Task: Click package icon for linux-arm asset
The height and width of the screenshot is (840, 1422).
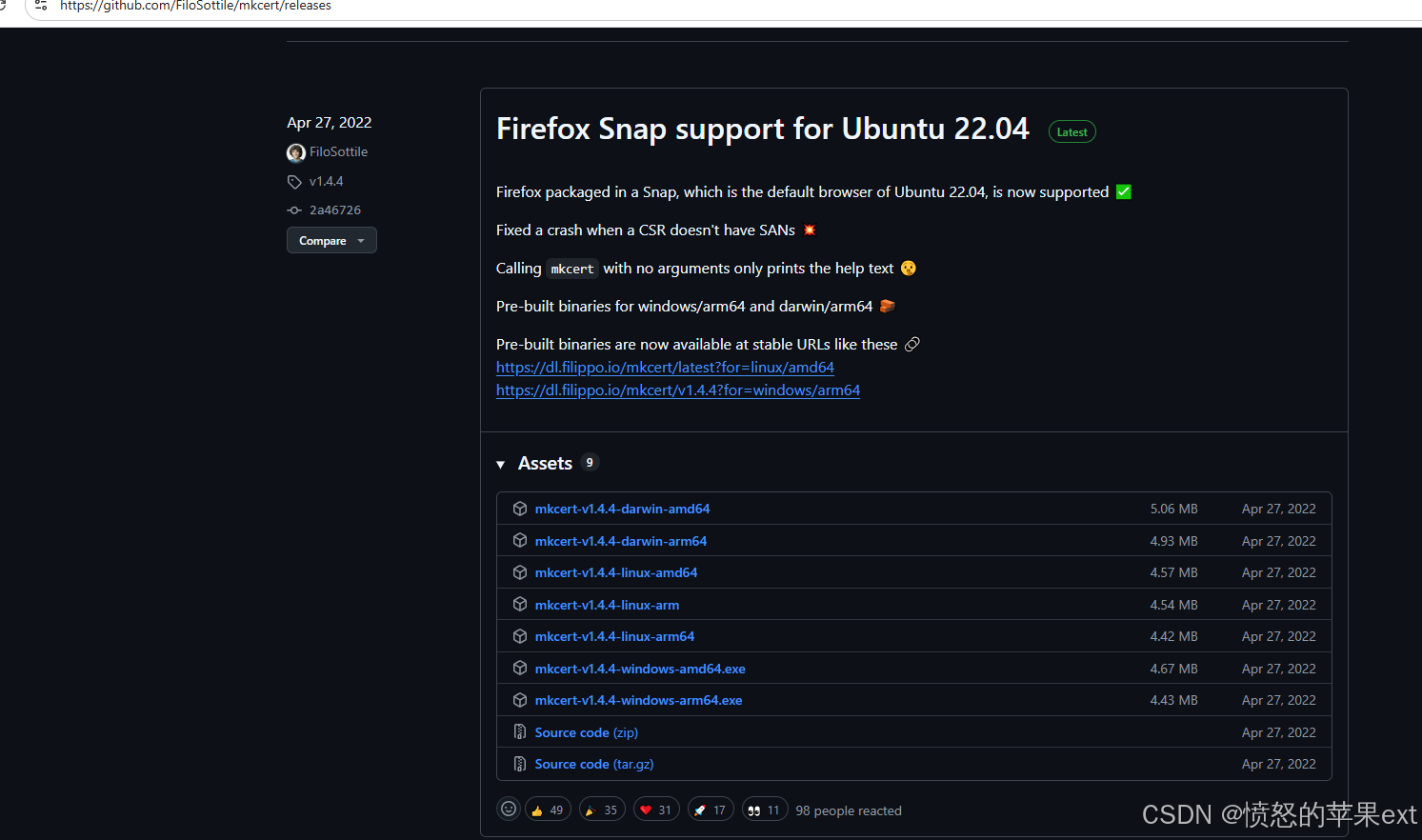Action: [x=520, y=604]
